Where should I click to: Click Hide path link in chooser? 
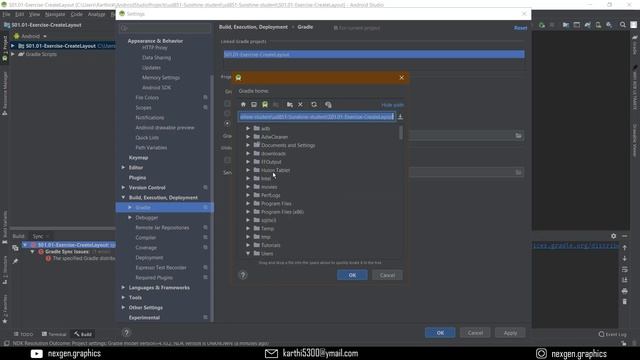tap(392, 105)
